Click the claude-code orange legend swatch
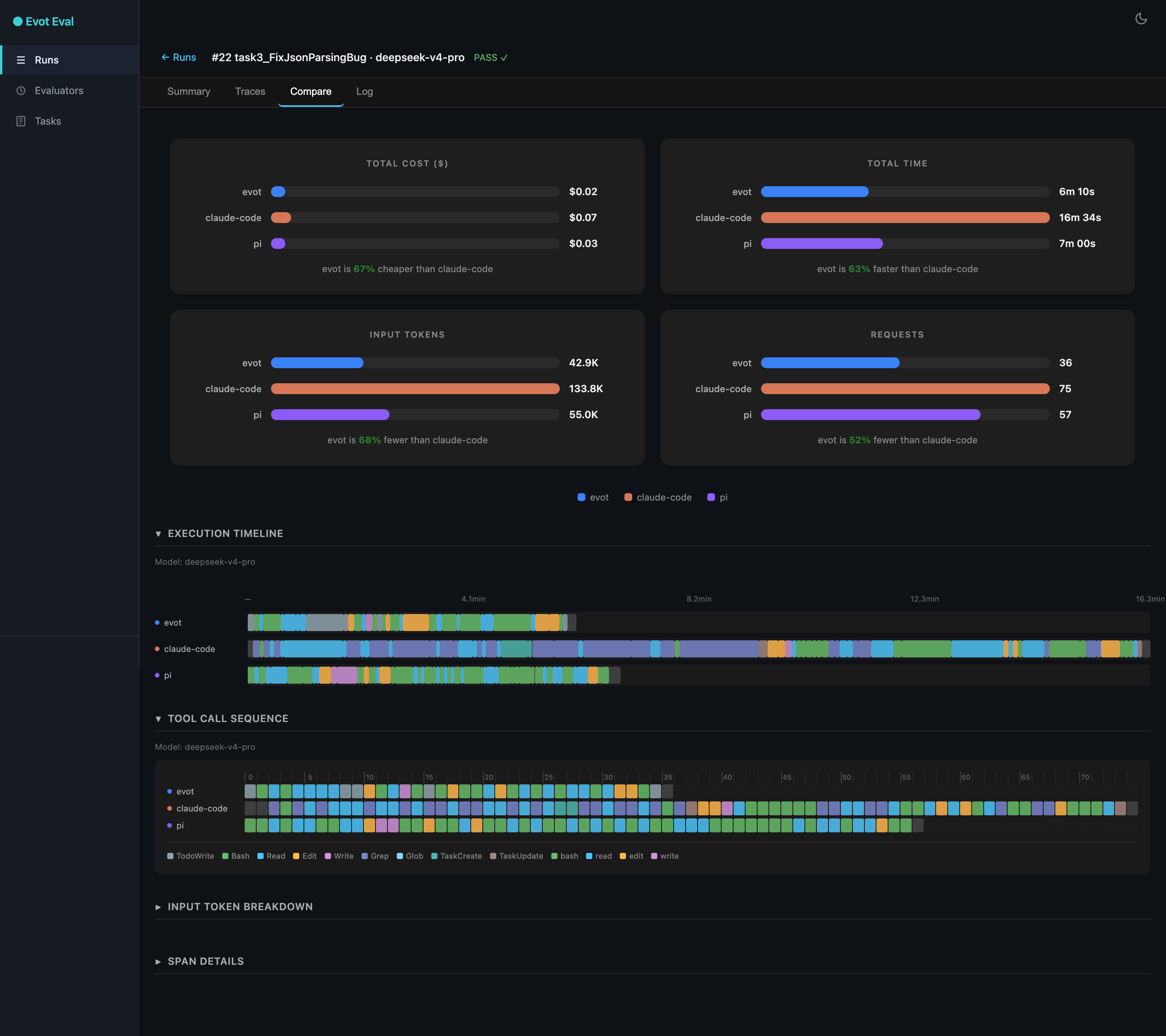The image size is (1166, 1036). coord(628,497)
